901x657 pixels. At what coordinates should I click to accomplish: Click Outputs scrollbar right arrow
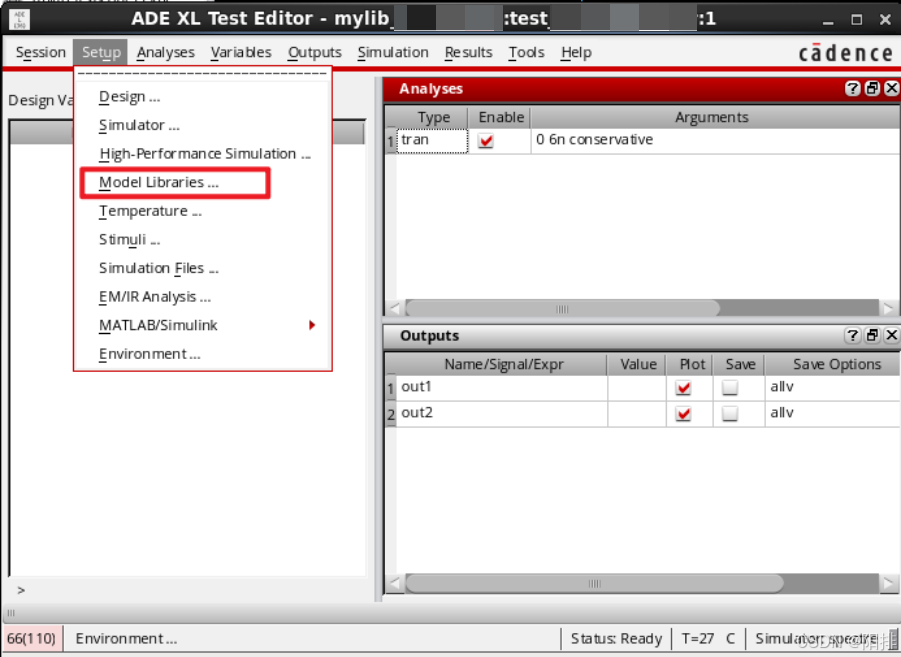pyautogui.click(x=888, y=583)
